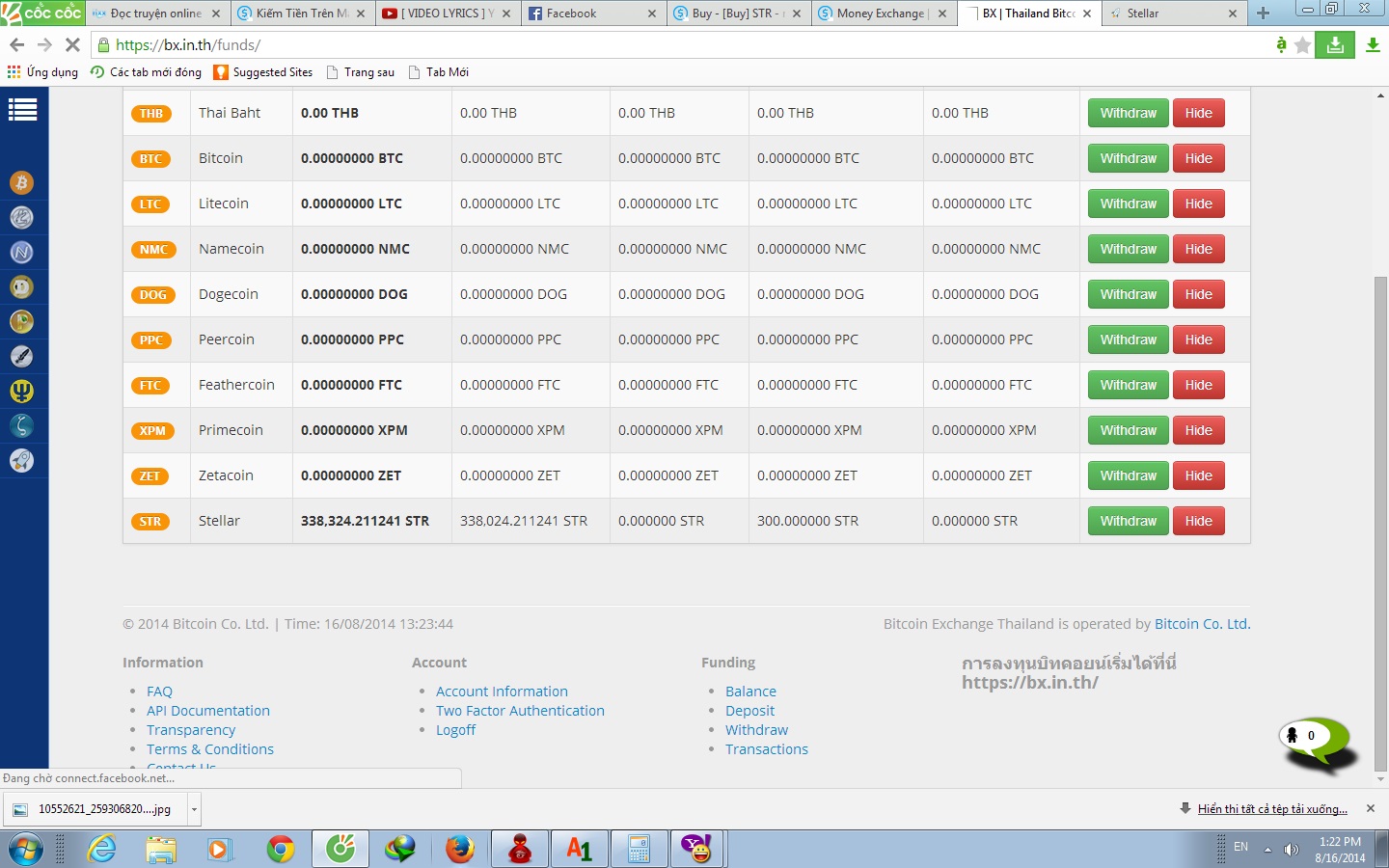Screen dimensions: 1389x868
Task: Hide the Litecoin row
Action: click(1199, 203)
